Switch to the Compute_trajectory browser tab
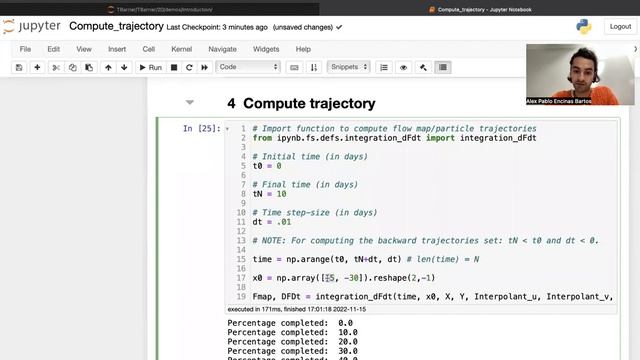Image resolution: width=640 pixels, height=360 pixels. (x=480, y=9)
